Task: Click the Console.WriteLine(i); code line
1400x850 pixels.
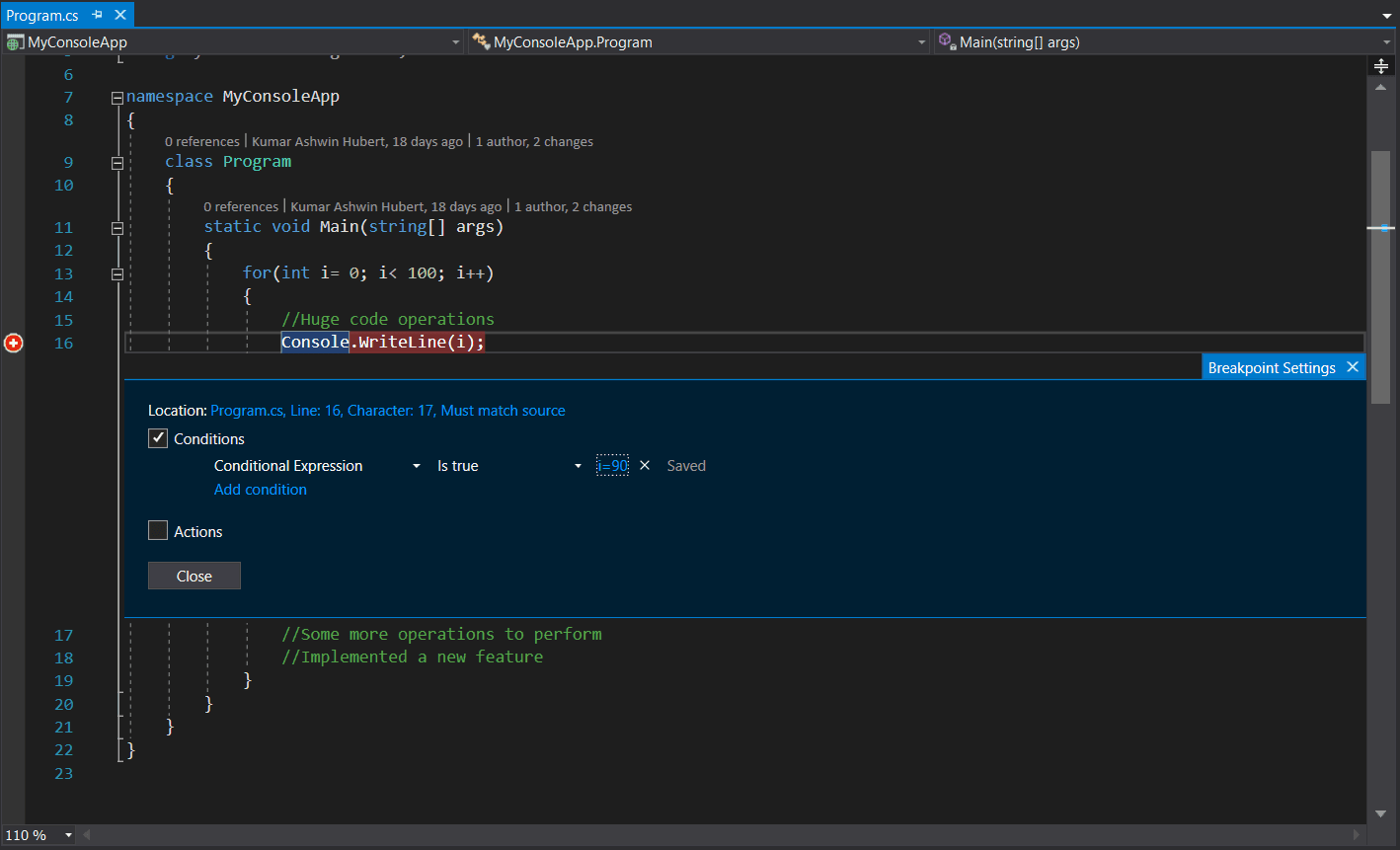Action: pyautogui.click(x=383, y=343)
